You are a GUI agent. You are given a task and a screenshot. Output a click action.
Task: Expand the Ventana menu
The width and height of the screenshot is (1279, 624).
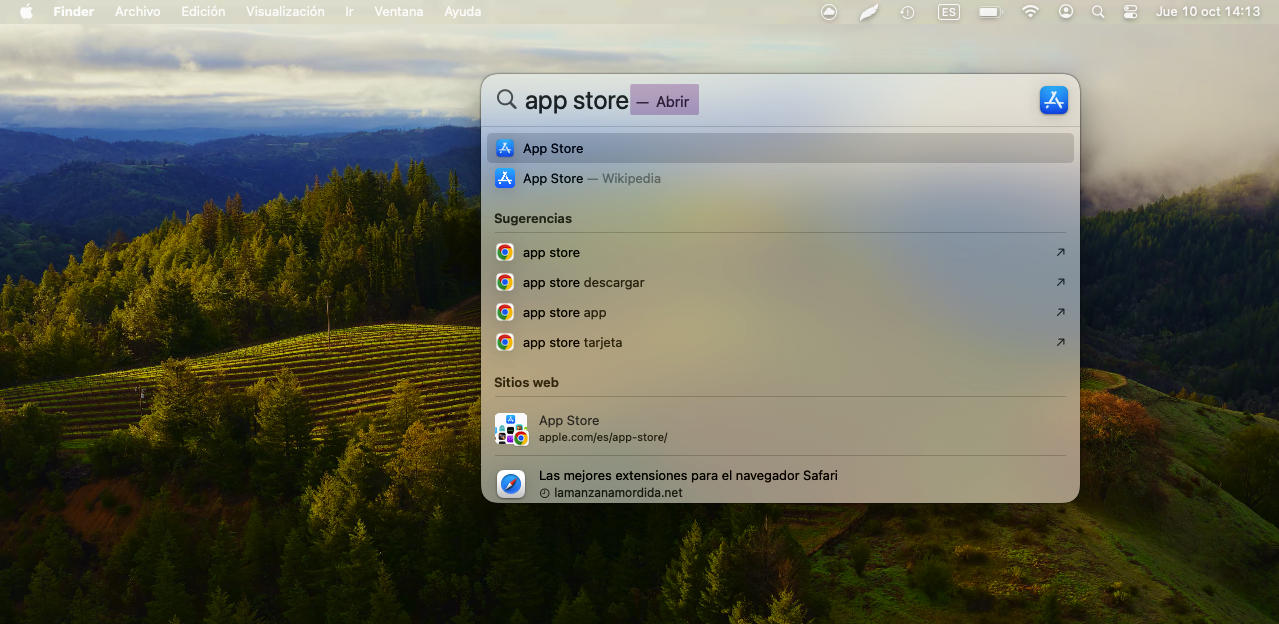(x=398, y=12)
